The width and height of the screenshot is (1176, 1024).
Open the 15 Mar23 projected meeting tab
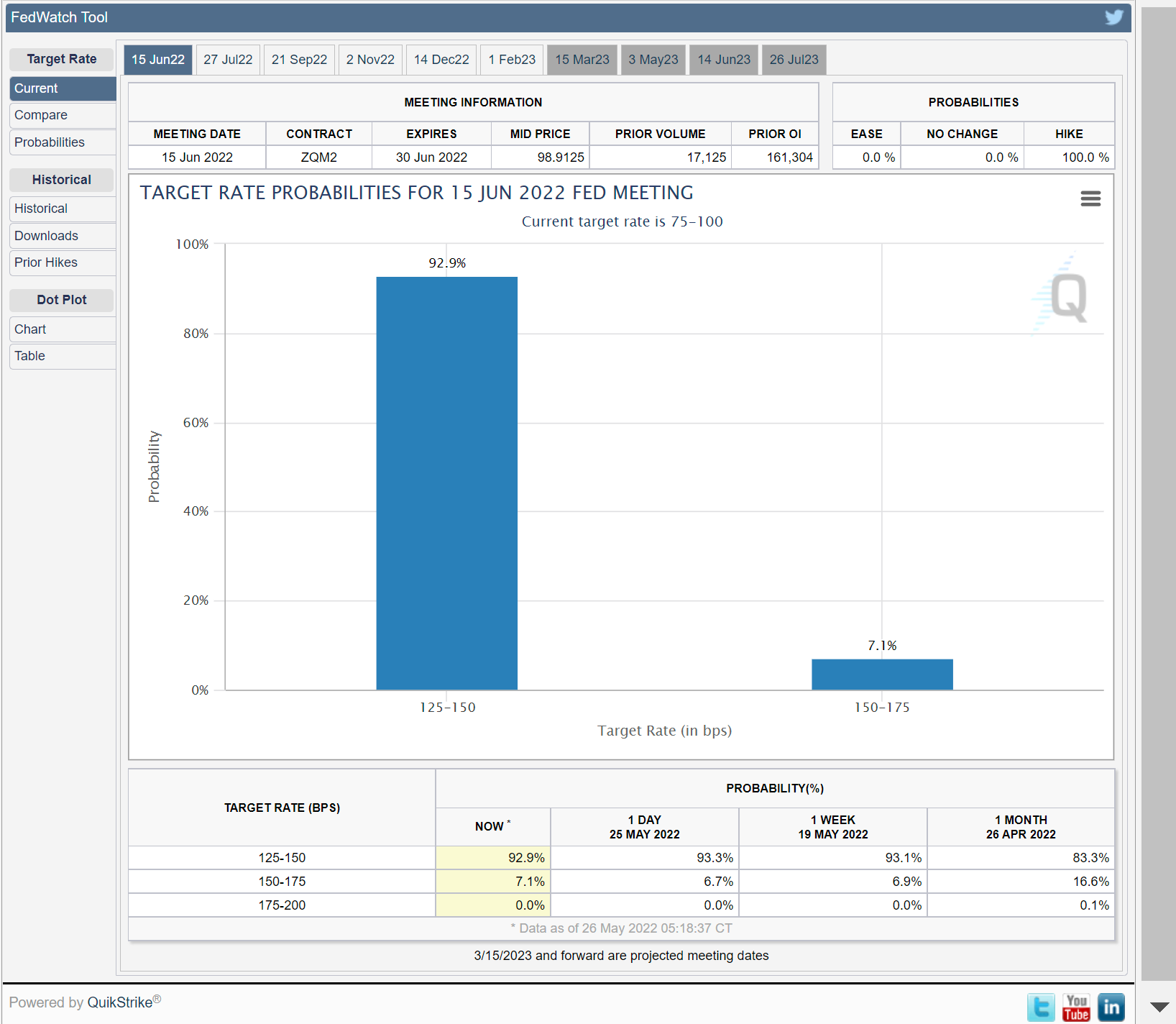(x=582, y=60)
